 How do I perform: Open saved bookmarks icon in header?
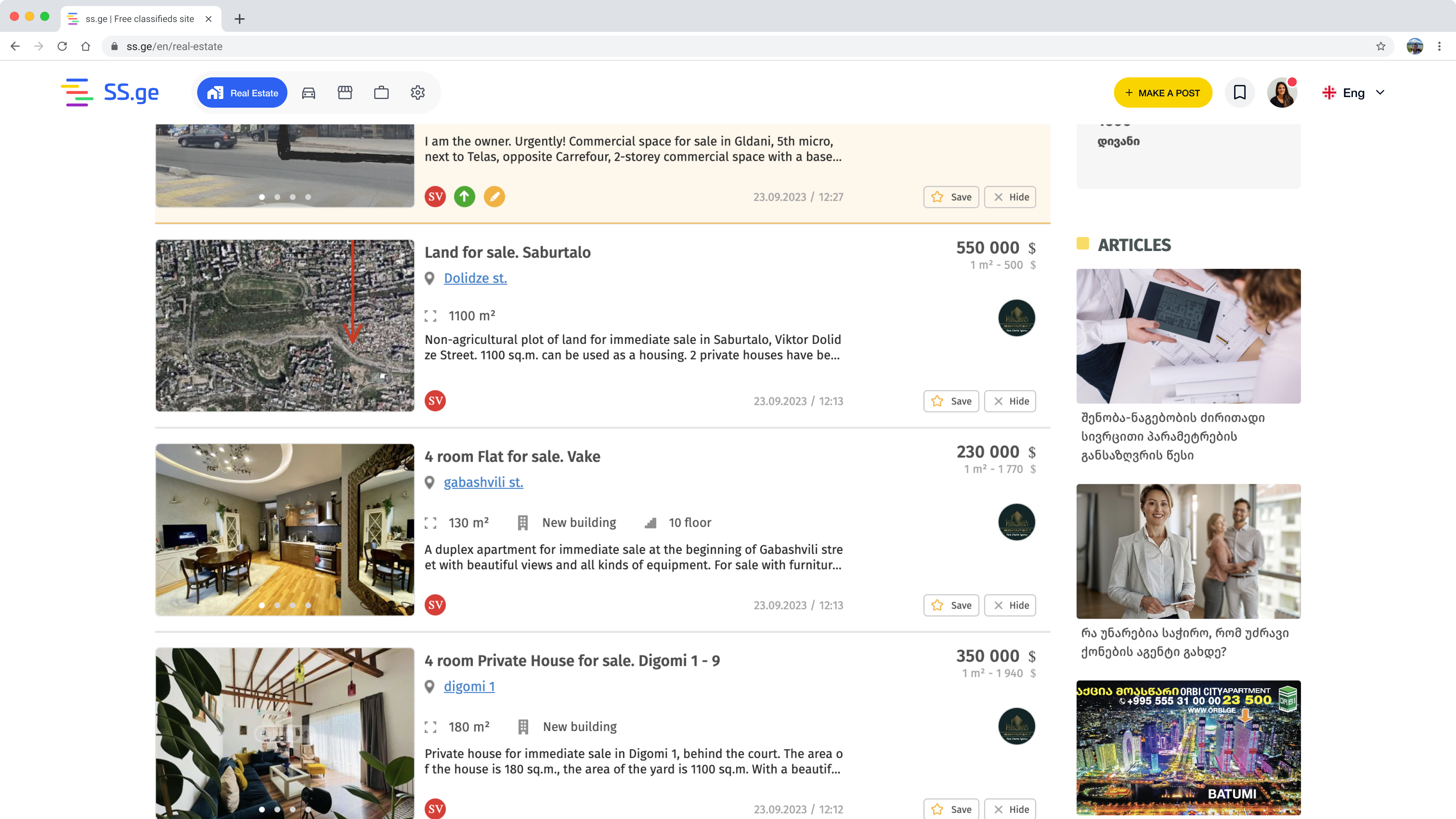pyautogui.click(x=1239, y=93)
